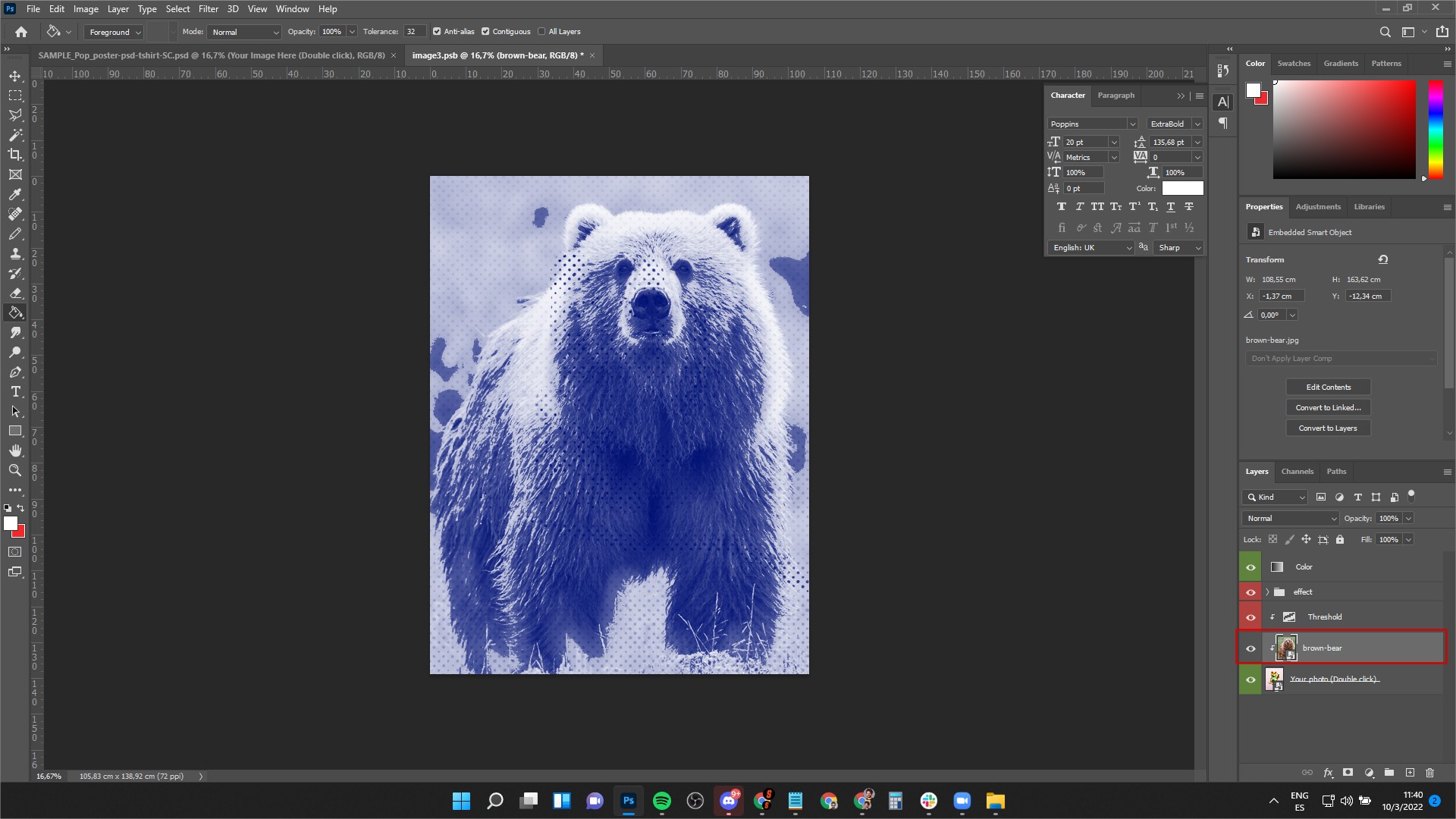The width and height of the screenshot is (1456, 819).
Task: Switch to the Channels tab
Action: tap(1297, 471)
